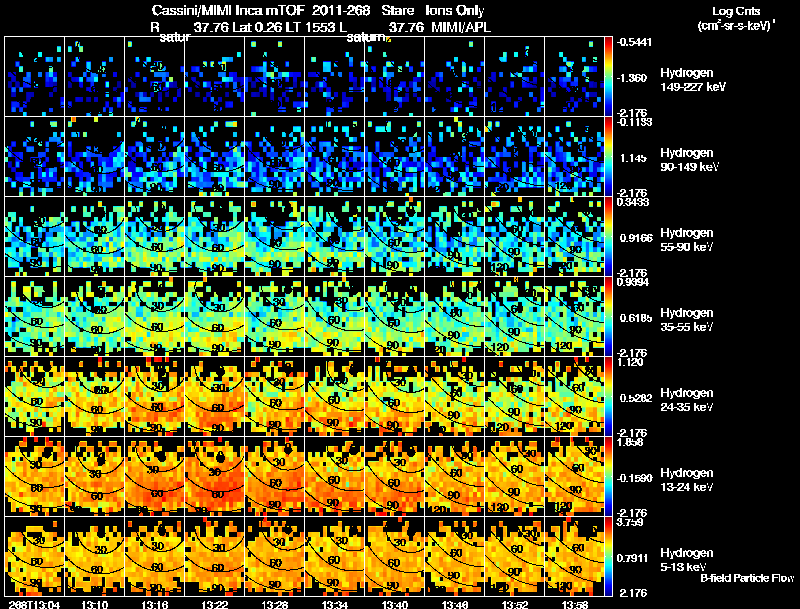
Task: Click the MIMI/APL credit in header
Action: tap(461, 27)
